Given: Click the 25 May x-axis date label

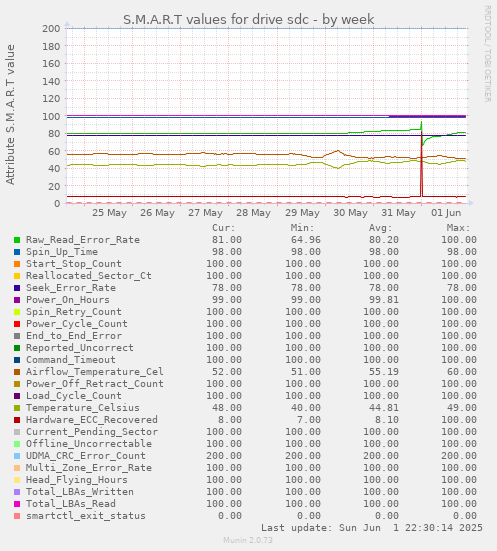Looking at the screenshot, I should tap(109, 213).
